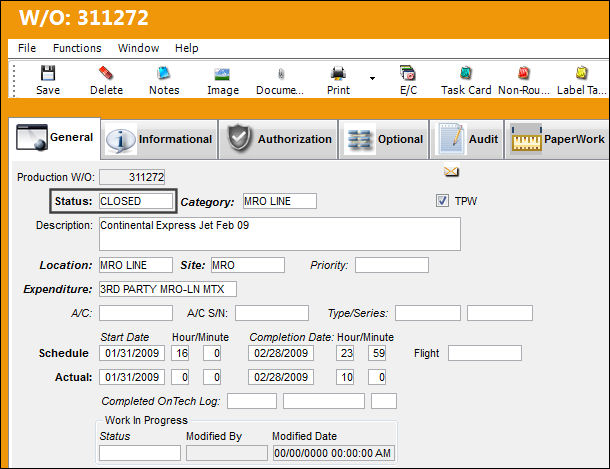Click the Site label link
This screenshot has width=610, height=469.
[193, 265]
